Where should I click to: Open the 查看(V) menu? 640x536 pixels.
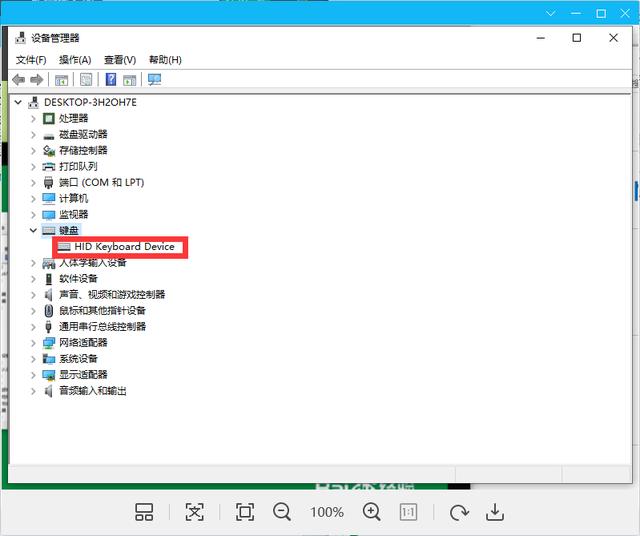coord(120,60)
